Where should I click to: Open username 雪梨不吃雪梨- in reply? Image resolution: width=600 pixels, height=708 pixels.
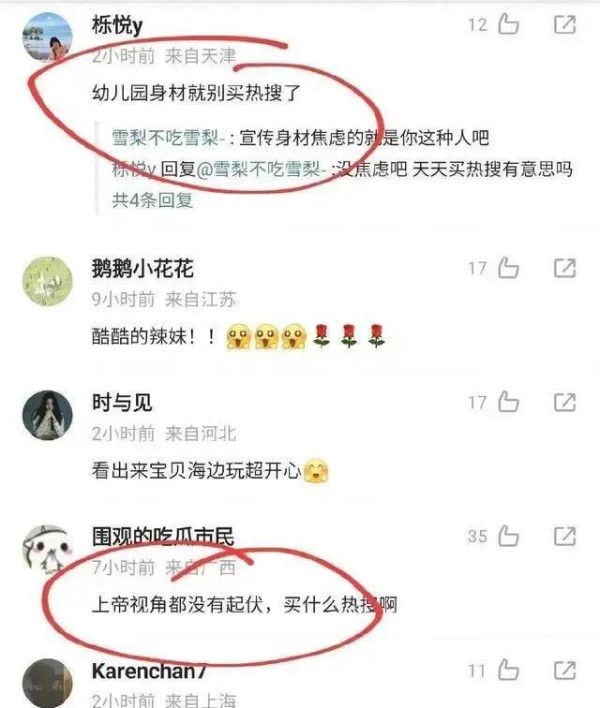[168, 138]
